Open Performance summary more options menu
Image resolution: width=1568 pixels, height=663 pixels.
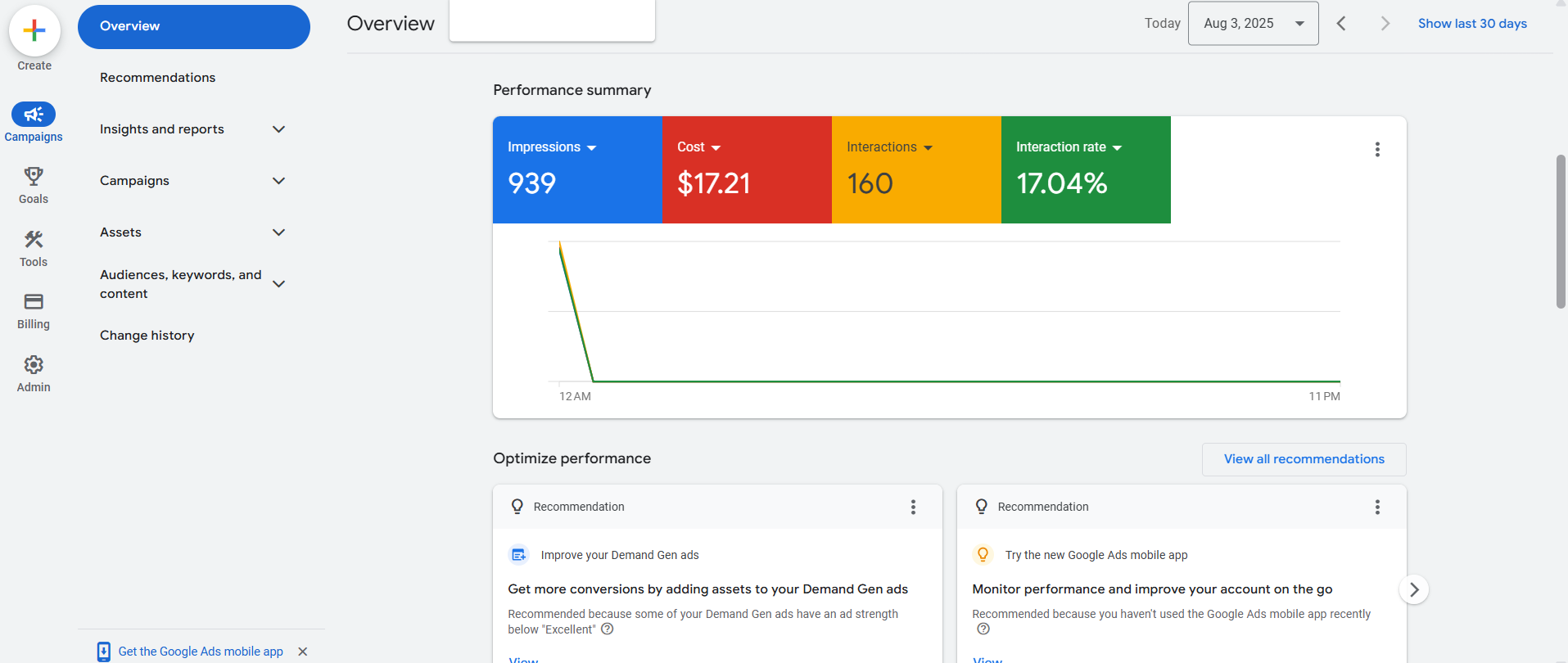[1377, 149]
